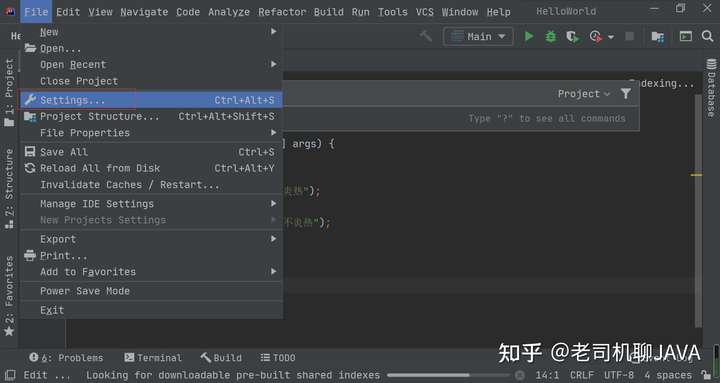Viewport: 720px width, 383px height.
Task: Open the Project Structure toolbar icon
Action: [x=658, y=37]
